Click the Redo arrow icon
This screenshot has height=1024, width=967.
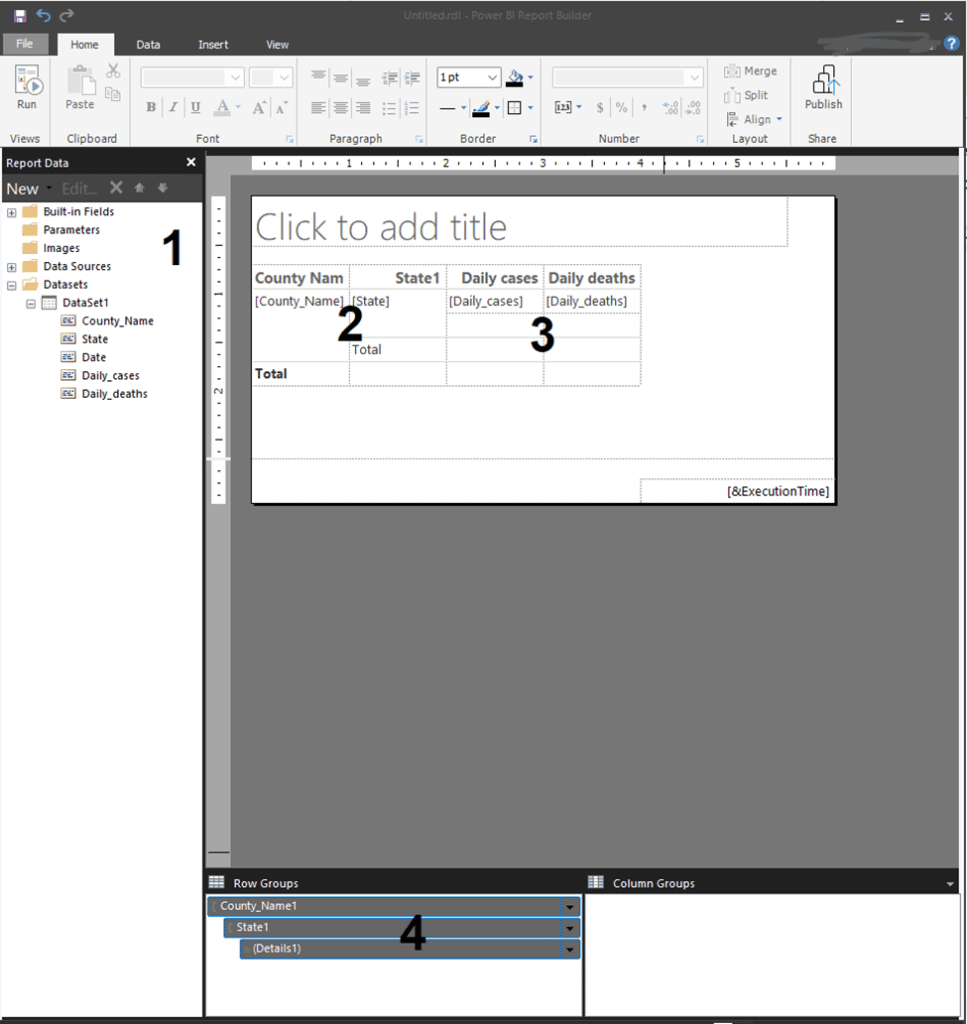pos(67,15)
